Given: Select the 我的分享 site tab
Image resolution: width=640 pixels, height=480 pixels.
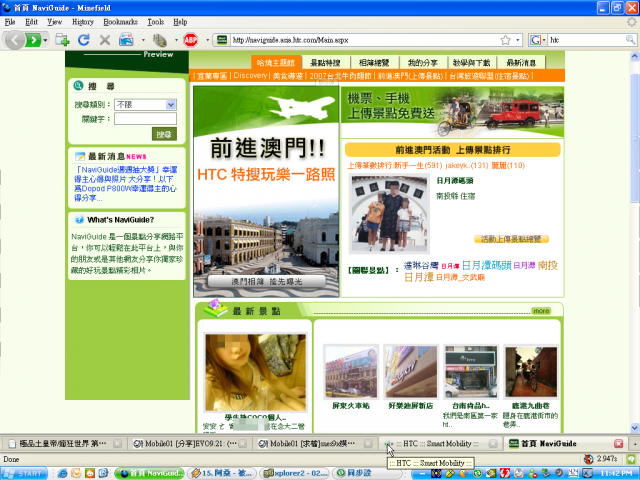Looking at the screenshot, I should (x=423, y=62).
